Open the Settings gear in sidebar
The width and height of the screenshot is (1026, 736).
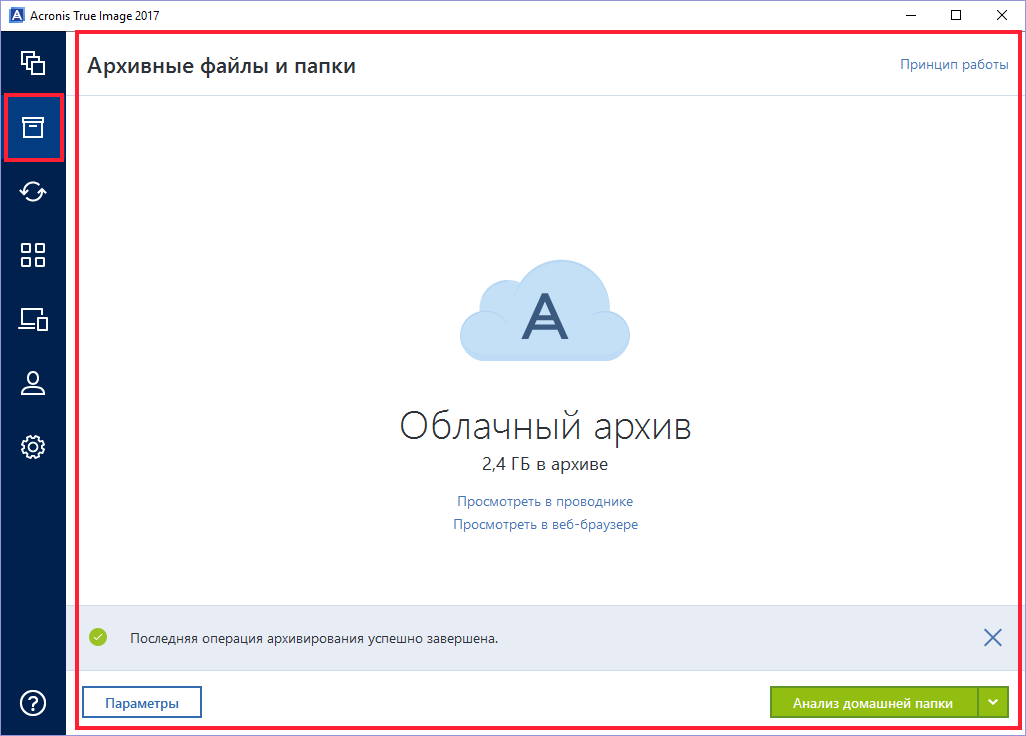click(33, 447)
